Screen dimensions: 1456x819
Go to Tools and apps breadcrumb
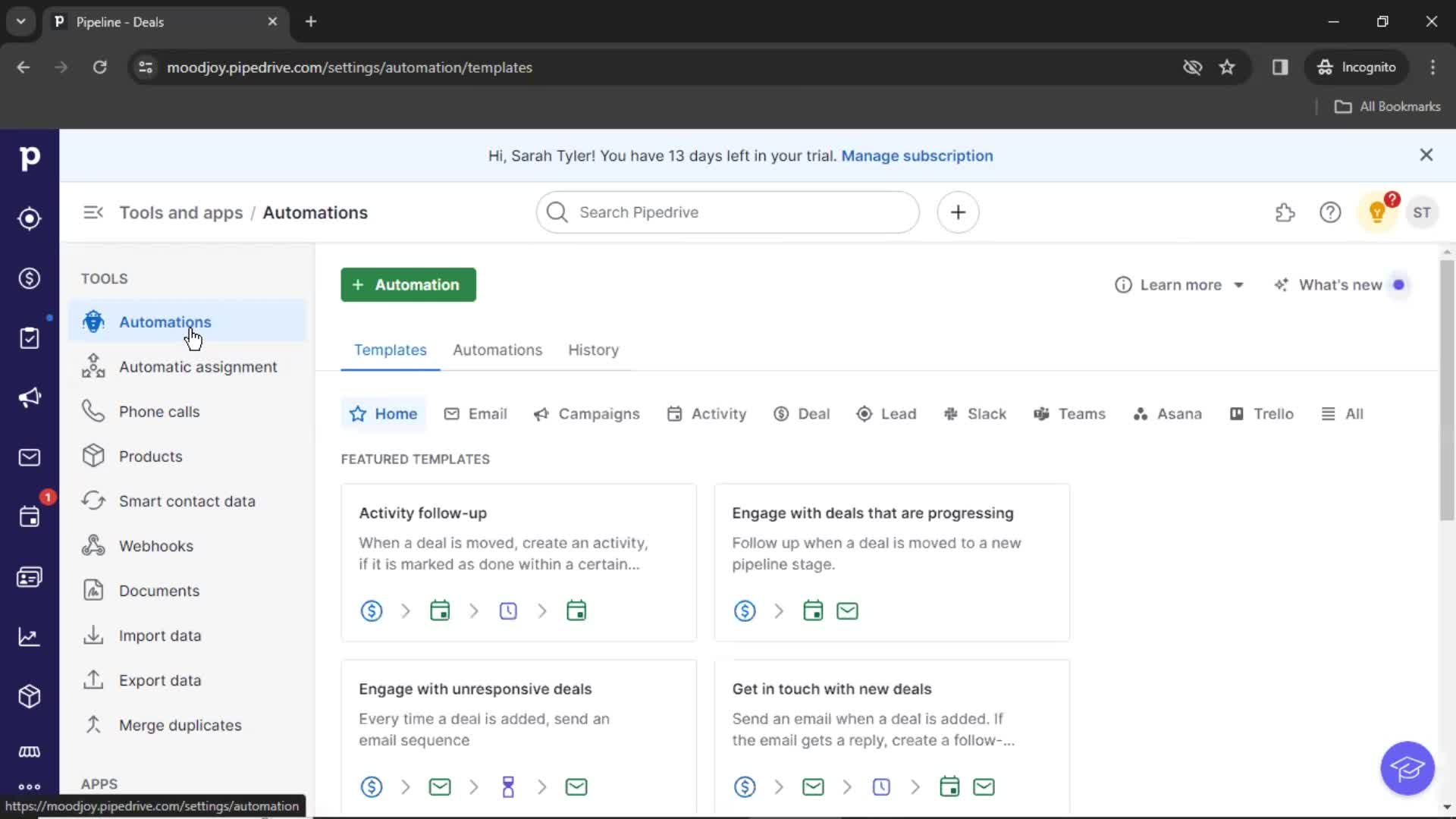[180, 212]
